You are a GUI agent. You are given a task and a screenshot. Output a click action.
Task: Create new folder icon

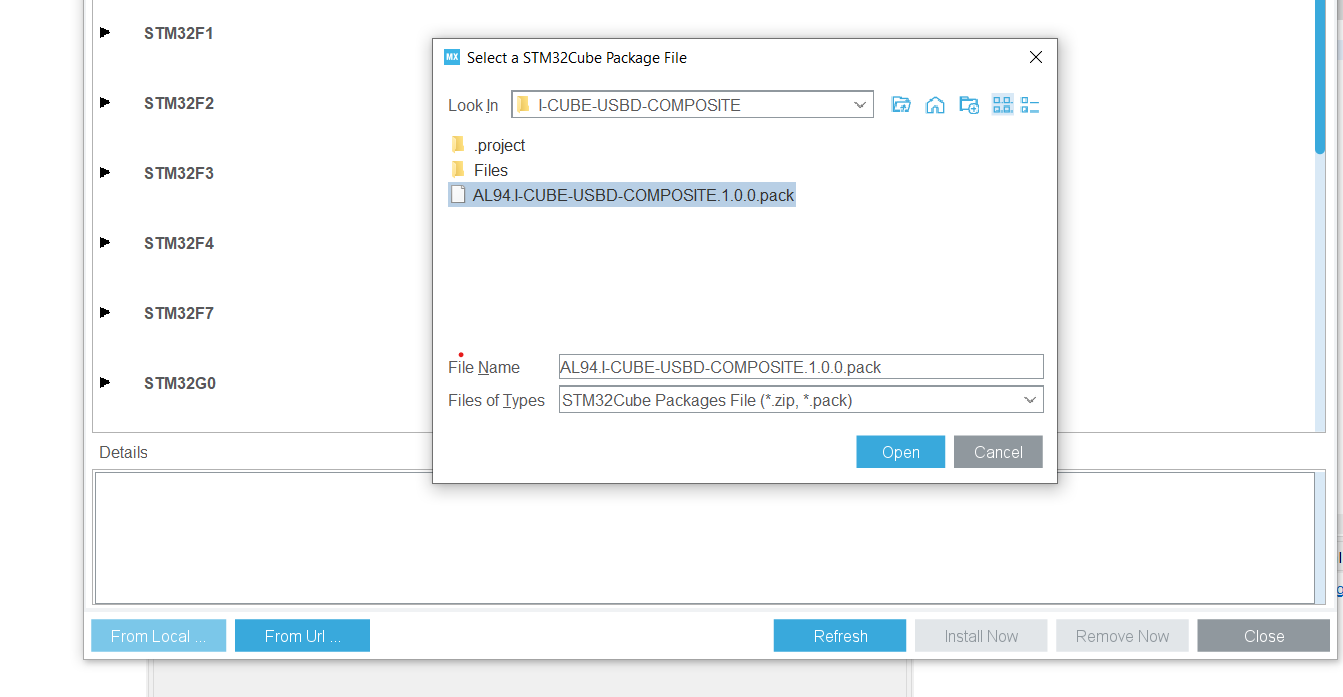click(969, 105)
